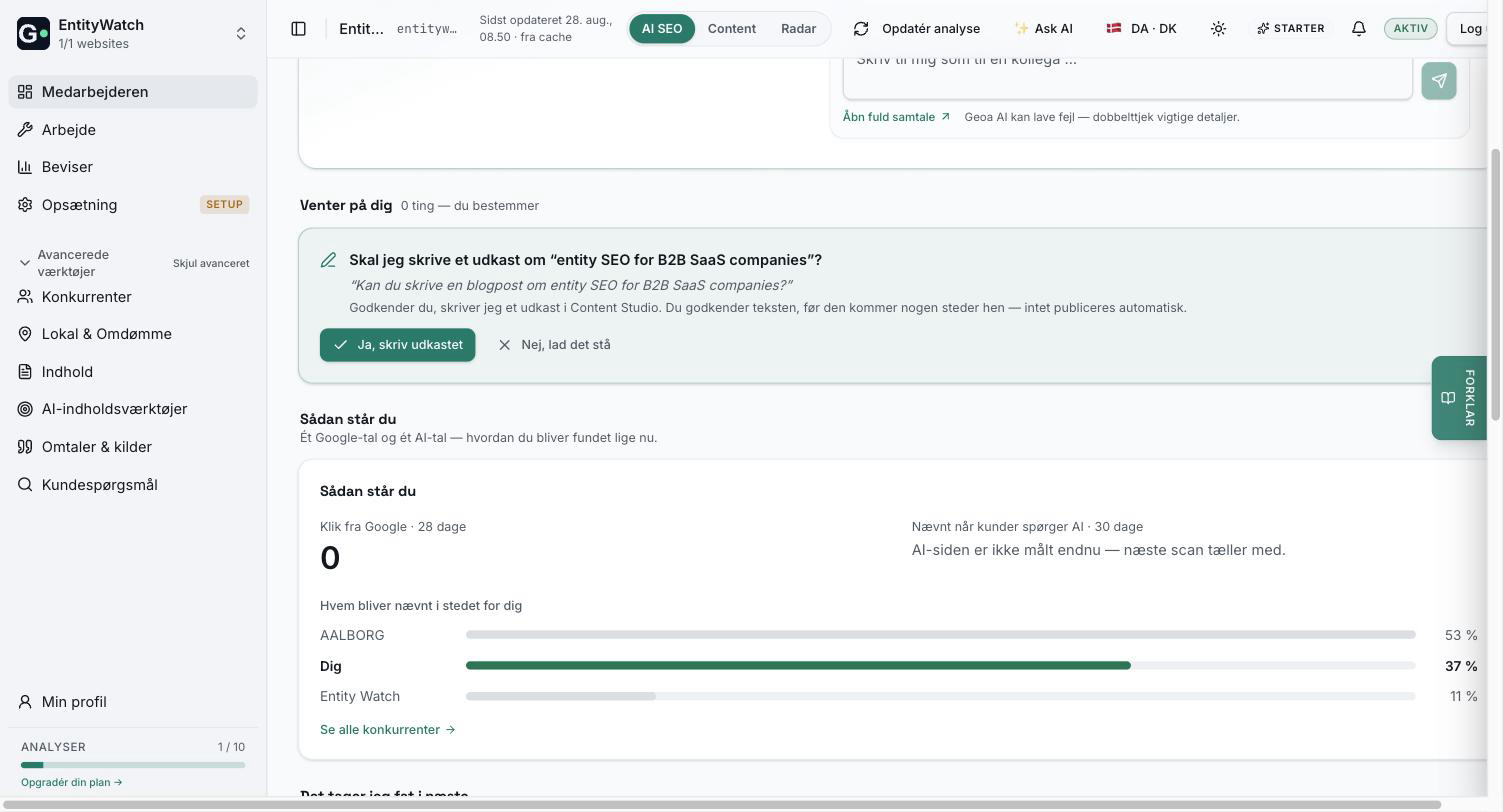This screenshot has width=1503, height=812.
Task: Open the FORKLAR side tab
Action: 1459,398
